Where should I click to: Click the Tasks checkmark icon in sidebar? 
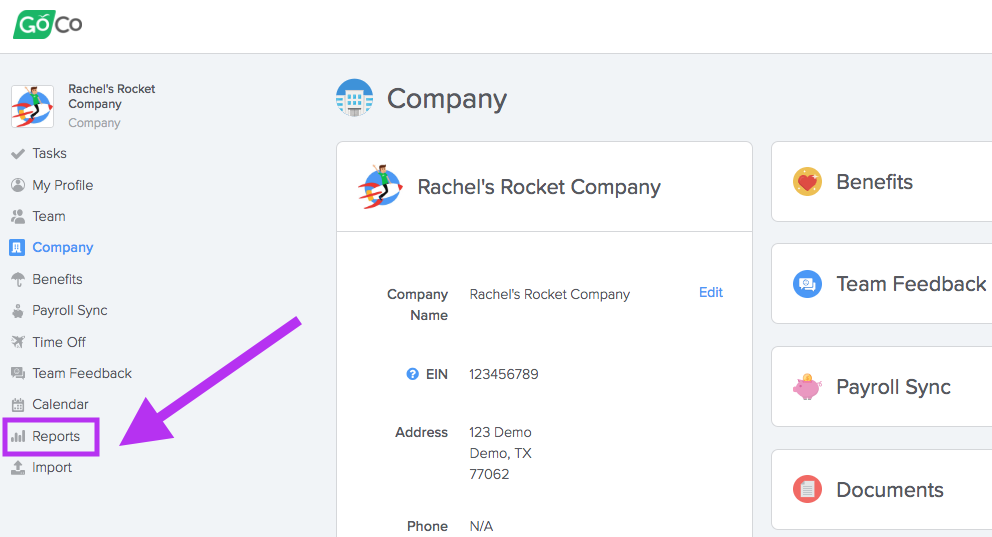(18, 154)
